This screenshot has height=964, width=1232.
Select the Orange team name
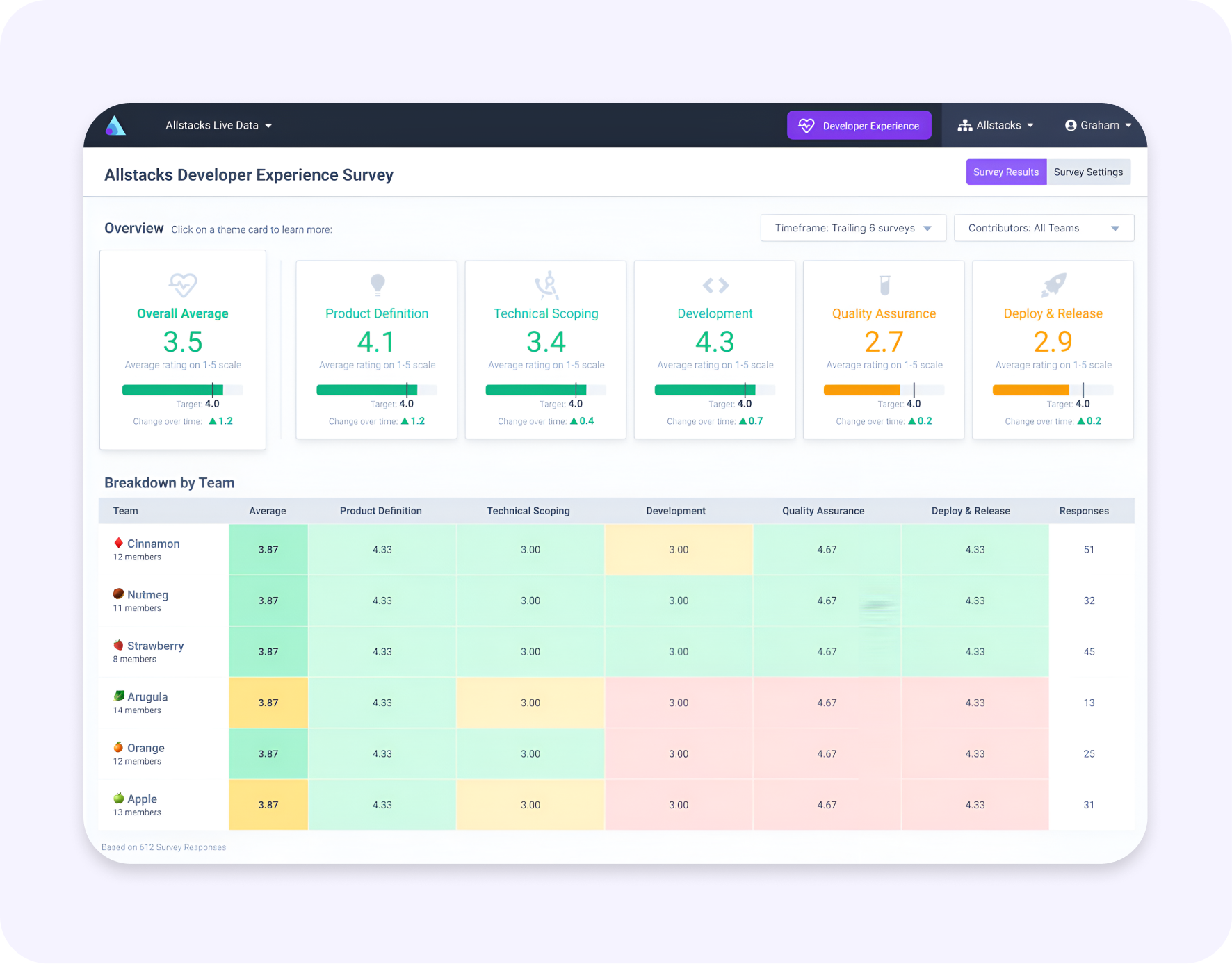click(146, 749)
